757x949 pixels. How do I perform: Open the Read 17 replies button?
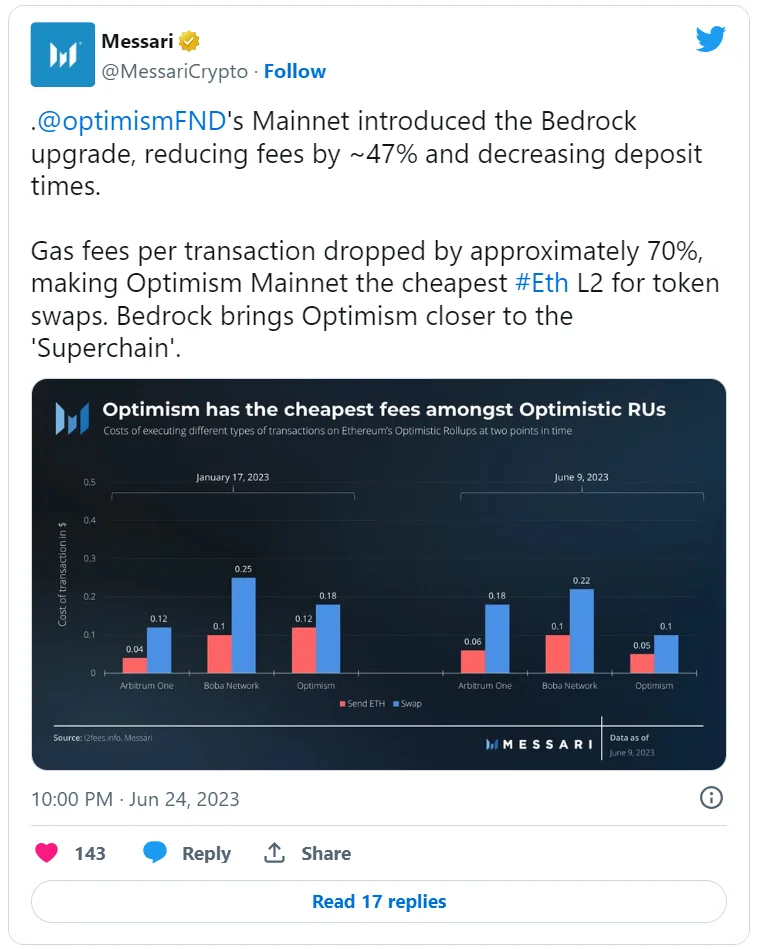(379, 901)
